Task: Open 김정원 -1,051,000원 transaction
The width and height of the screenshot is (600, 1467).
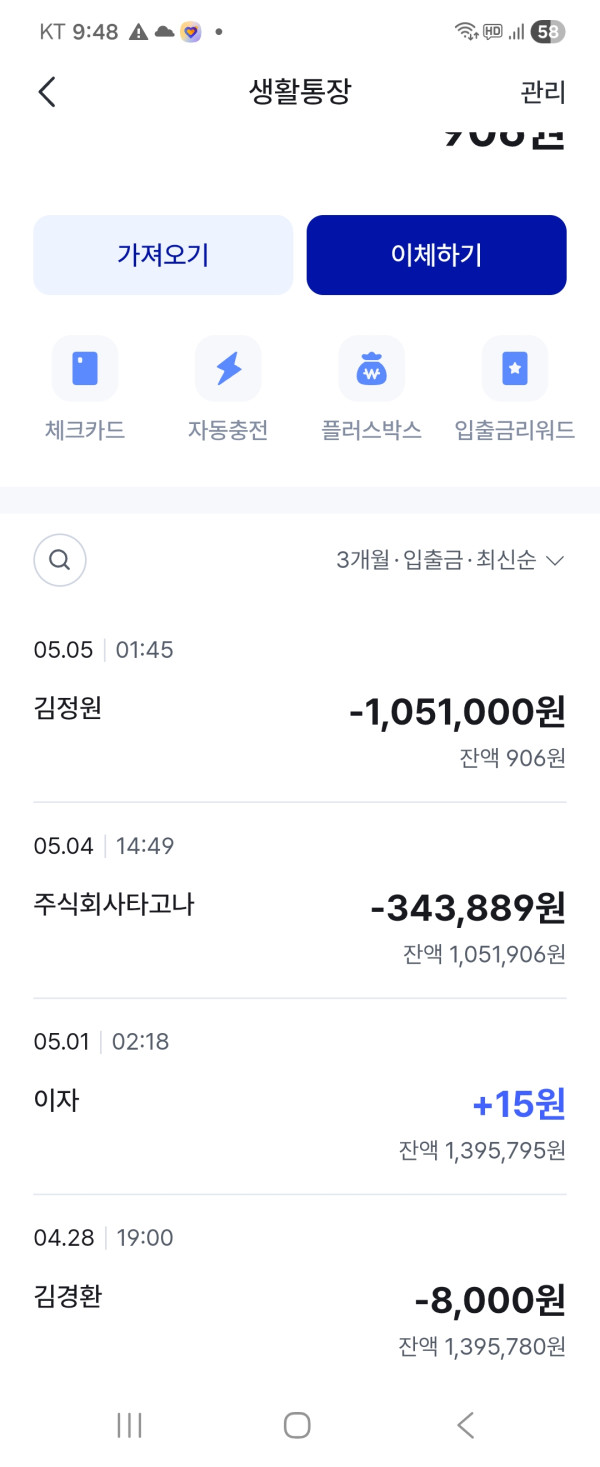Action: click(300, 704)
